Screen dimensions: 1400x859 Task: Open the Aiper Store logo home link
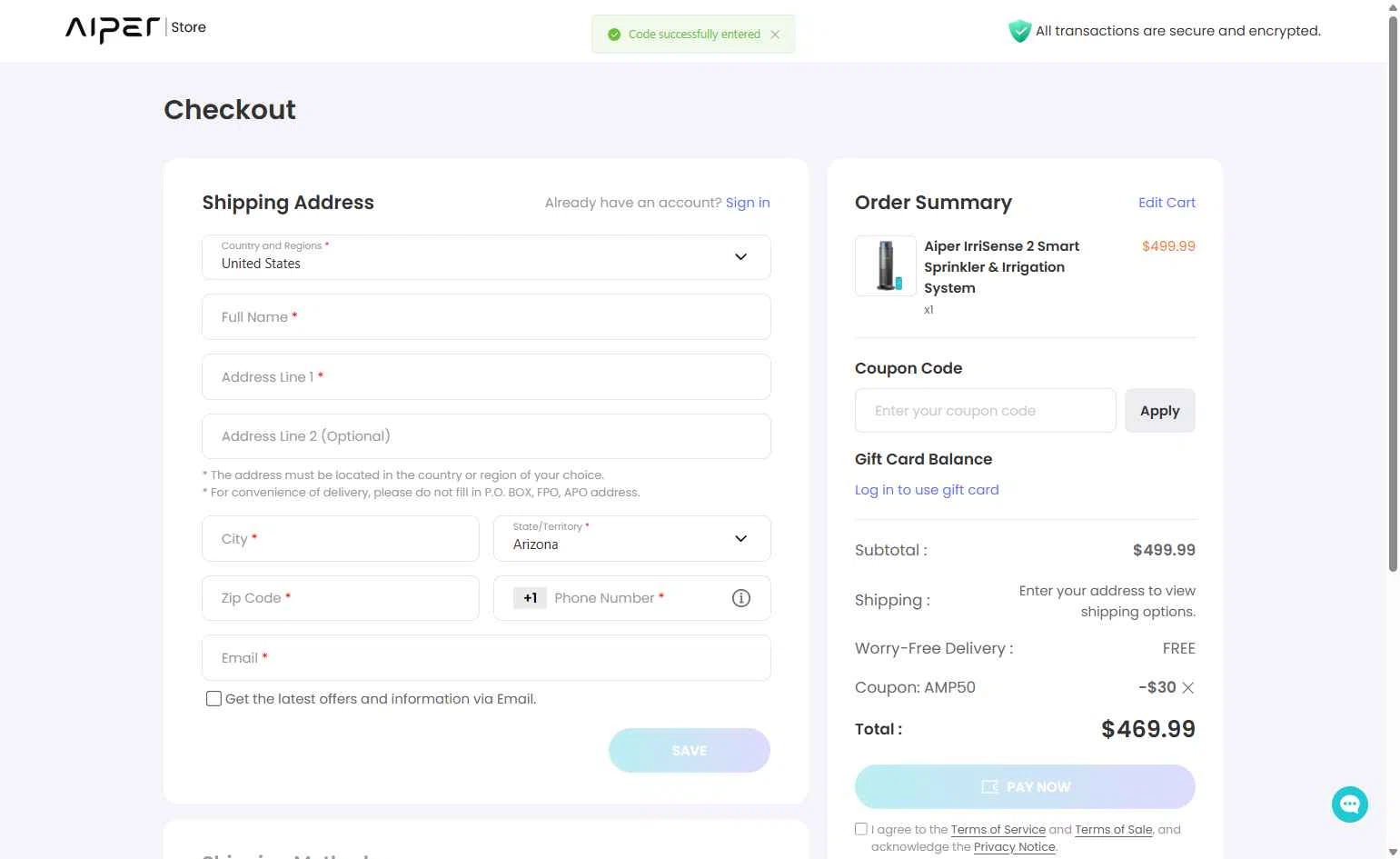click(135, 28)
